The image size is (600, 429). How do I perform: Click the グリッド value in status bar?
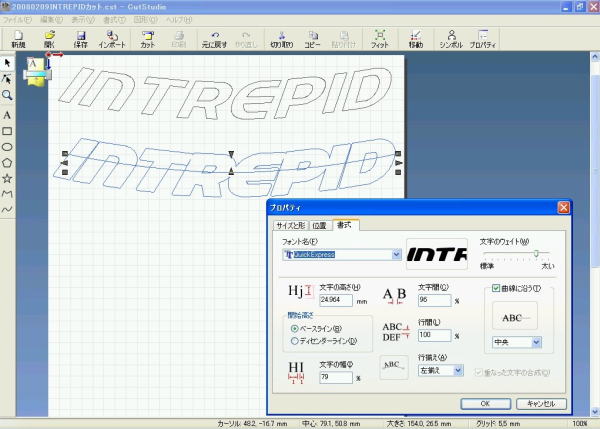click(x=498, y=424)
